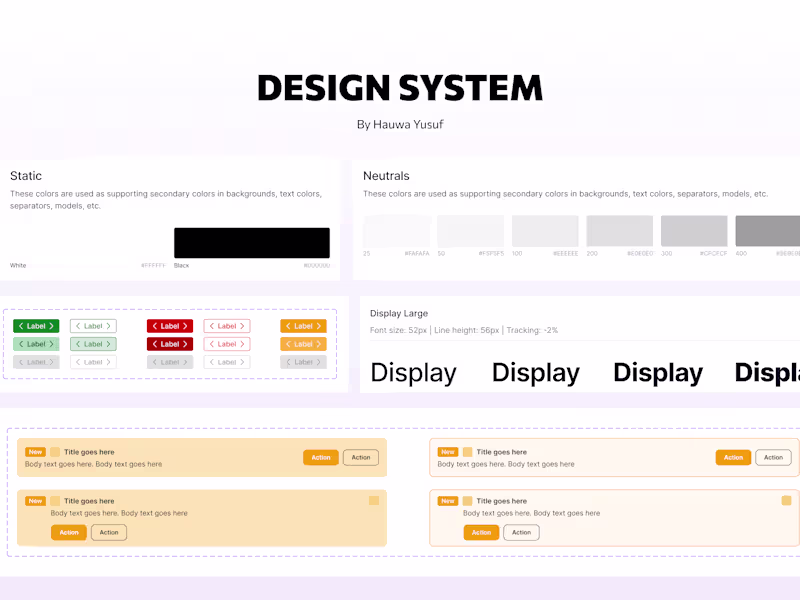800x600 pixels.
Task: Click the right chevron icon on the dark red Label button
Action: point(184,343)
